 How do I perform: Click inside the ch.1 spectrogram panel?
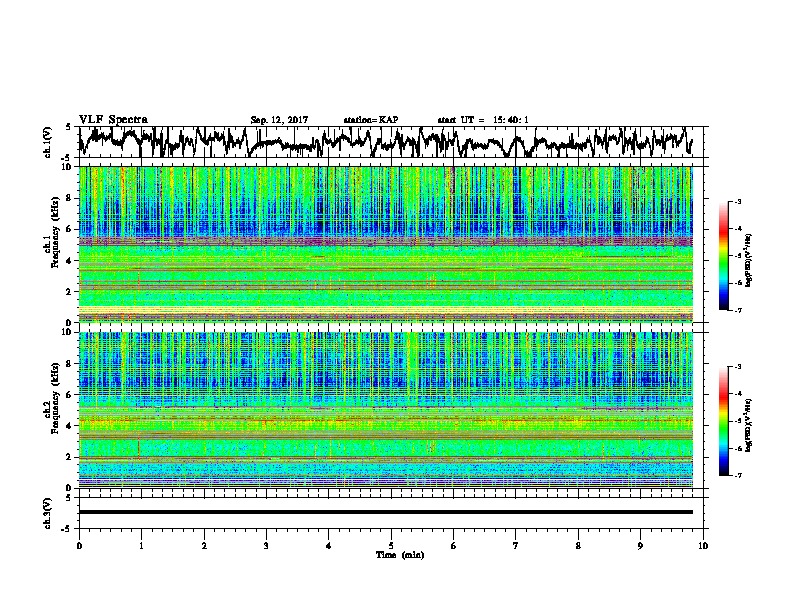385,244
